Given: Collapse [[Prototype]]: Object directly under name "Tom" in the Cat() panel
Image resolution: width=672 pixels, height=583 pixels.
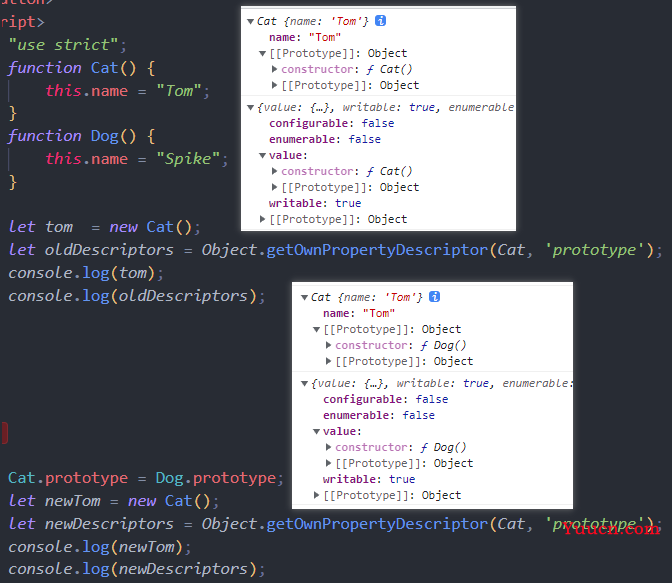Looking at the screenshot, I should 263,54.
